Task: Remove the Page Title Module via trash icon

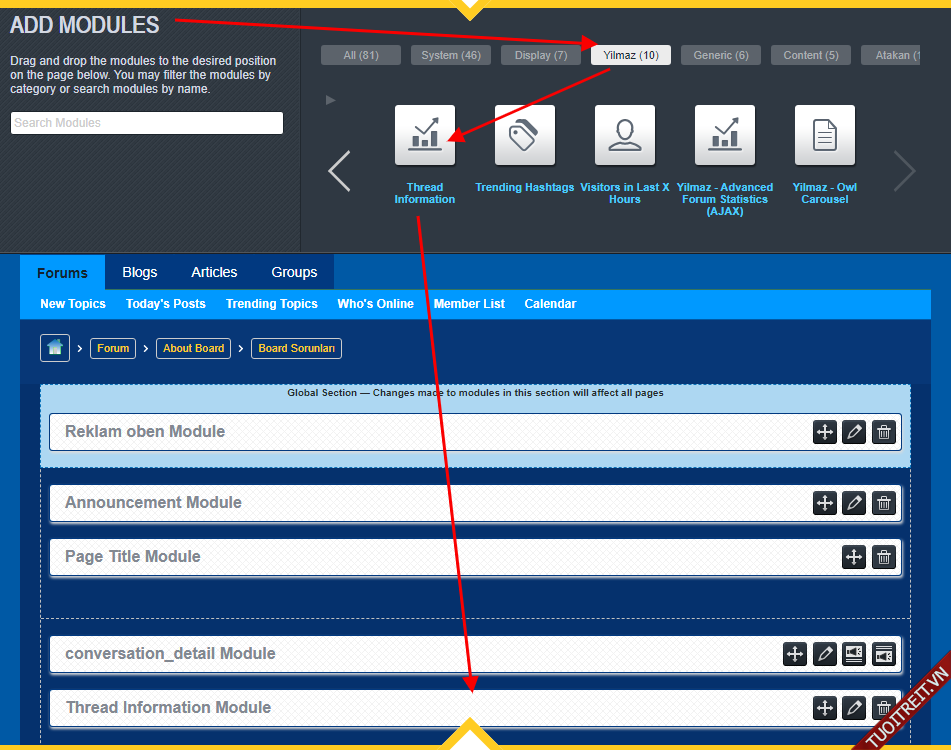Action: coord(883,557)
